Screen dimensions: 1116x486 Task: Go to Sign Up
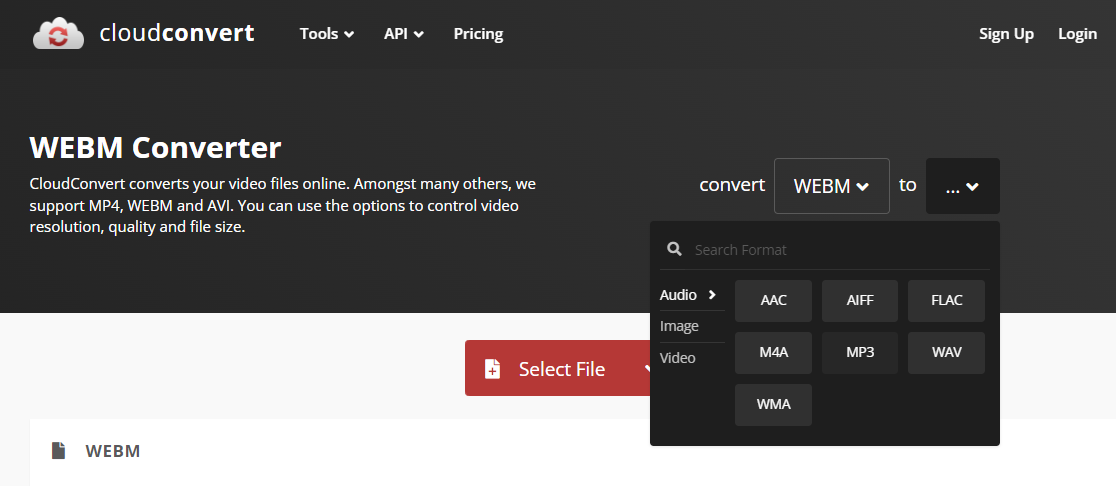1006,33
